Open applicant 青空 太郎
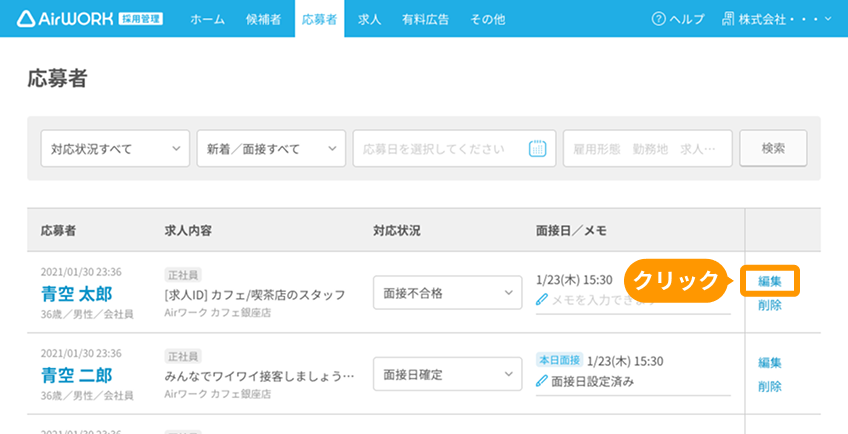Screen dimensions: 848x434 [77, 294]
